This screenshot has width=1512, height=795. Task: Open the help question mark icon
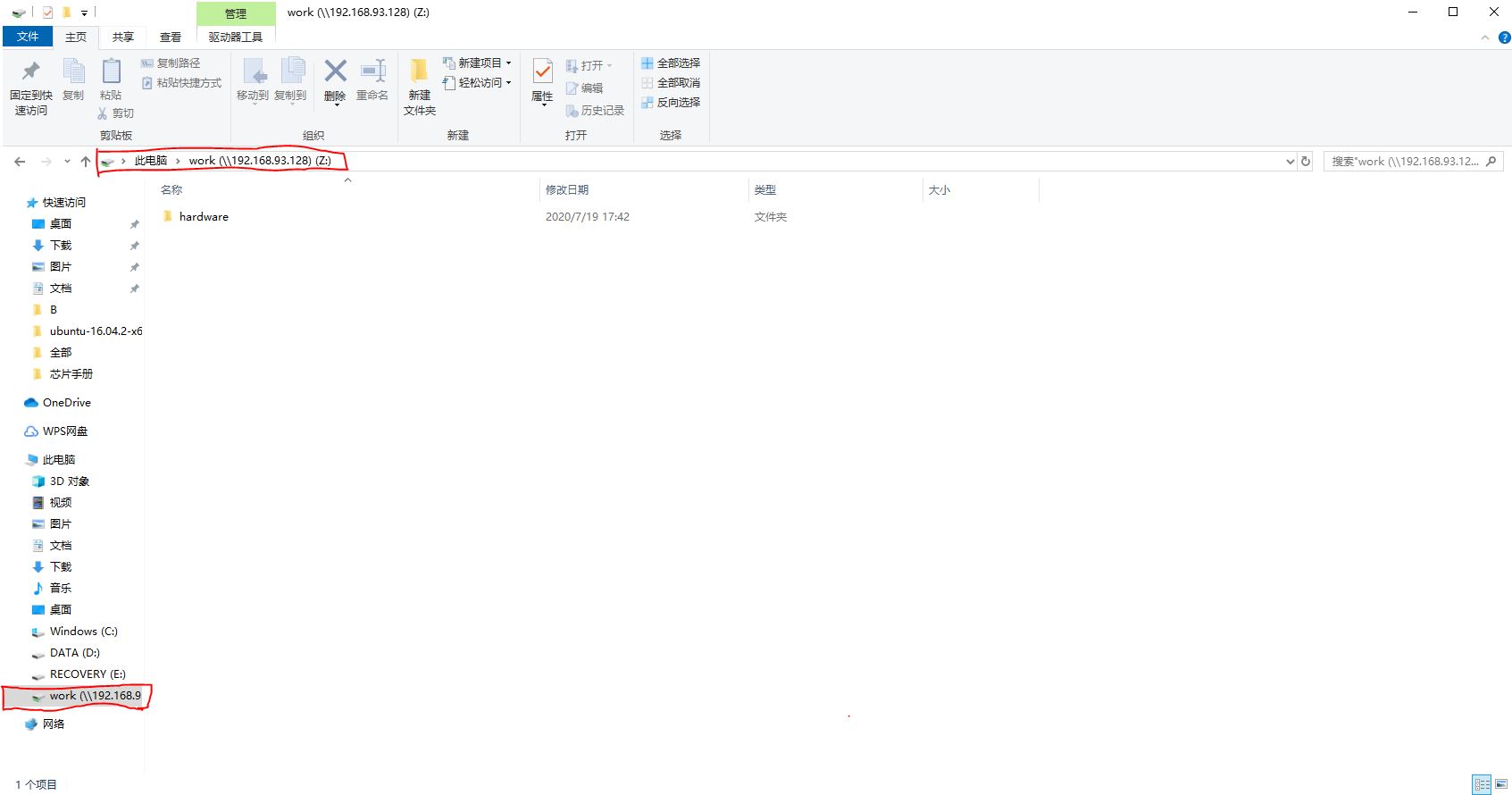pos(1504,38)
